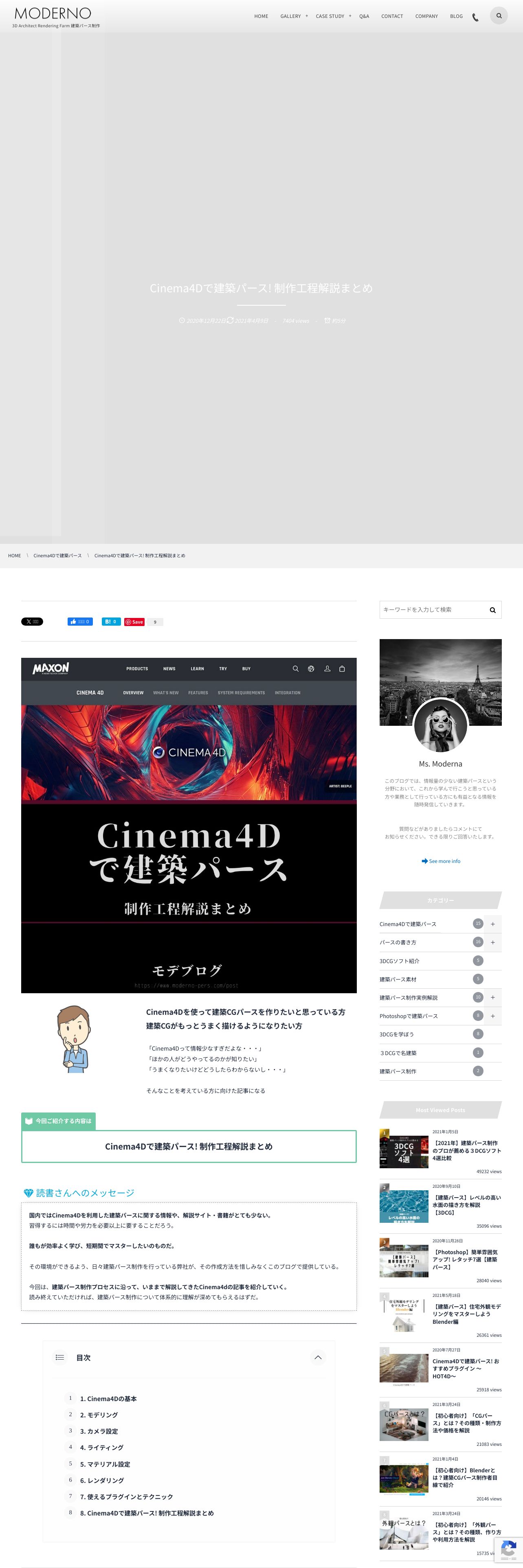Open category 建築パース制作
The height and width of the screenshot is (1568, 523).
click(x=398, y=1071)
